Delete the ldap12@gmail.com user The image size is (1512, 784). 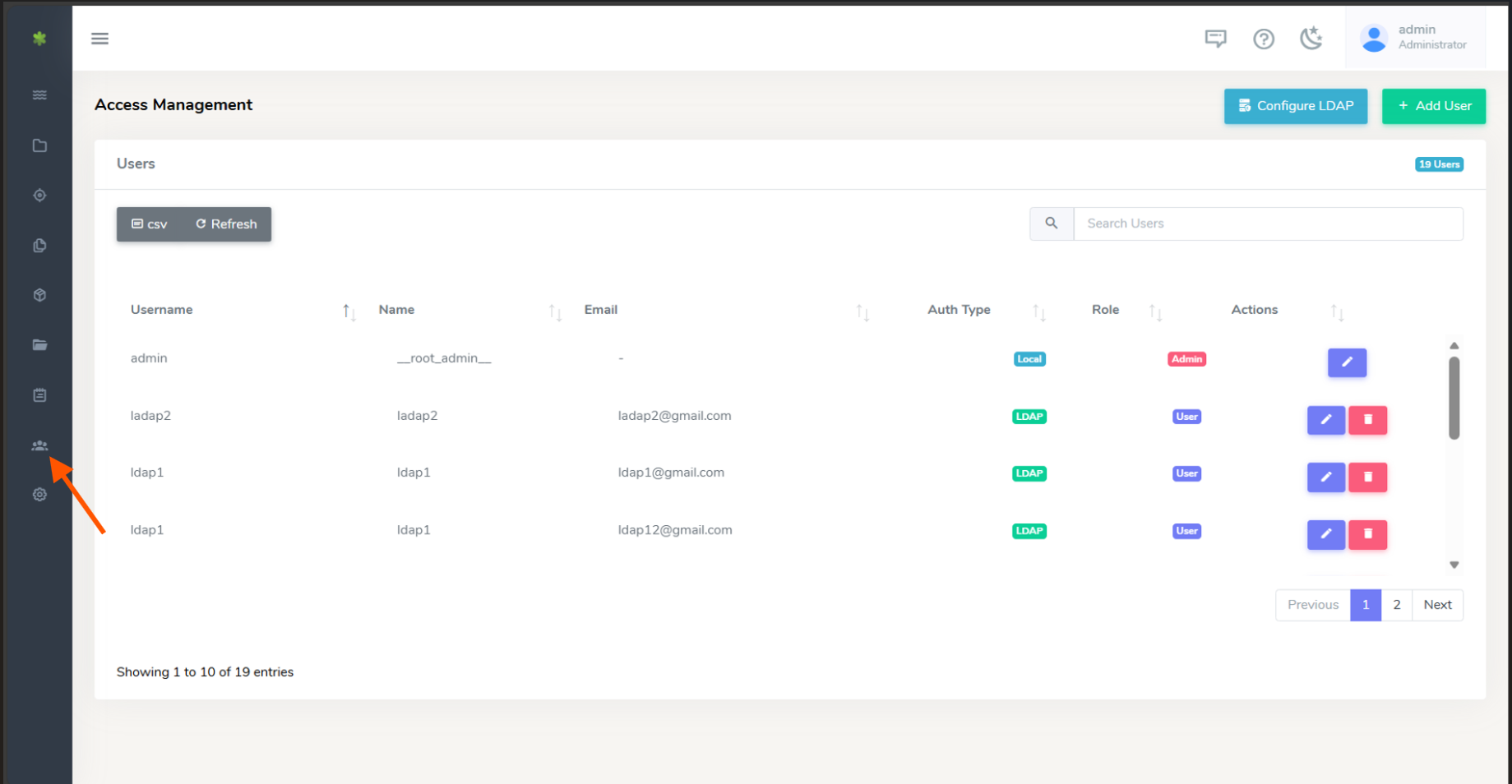click(x=1368, y=534)
